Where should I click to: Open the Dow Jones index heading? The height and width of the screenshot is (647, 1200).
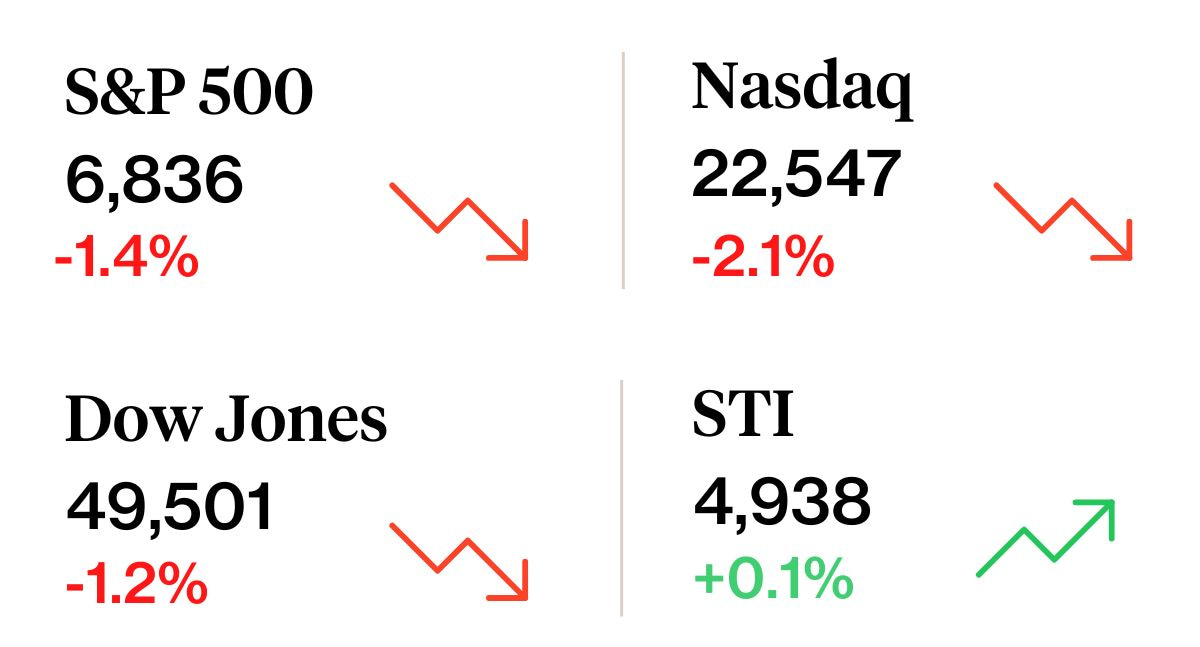coord(226,421)
